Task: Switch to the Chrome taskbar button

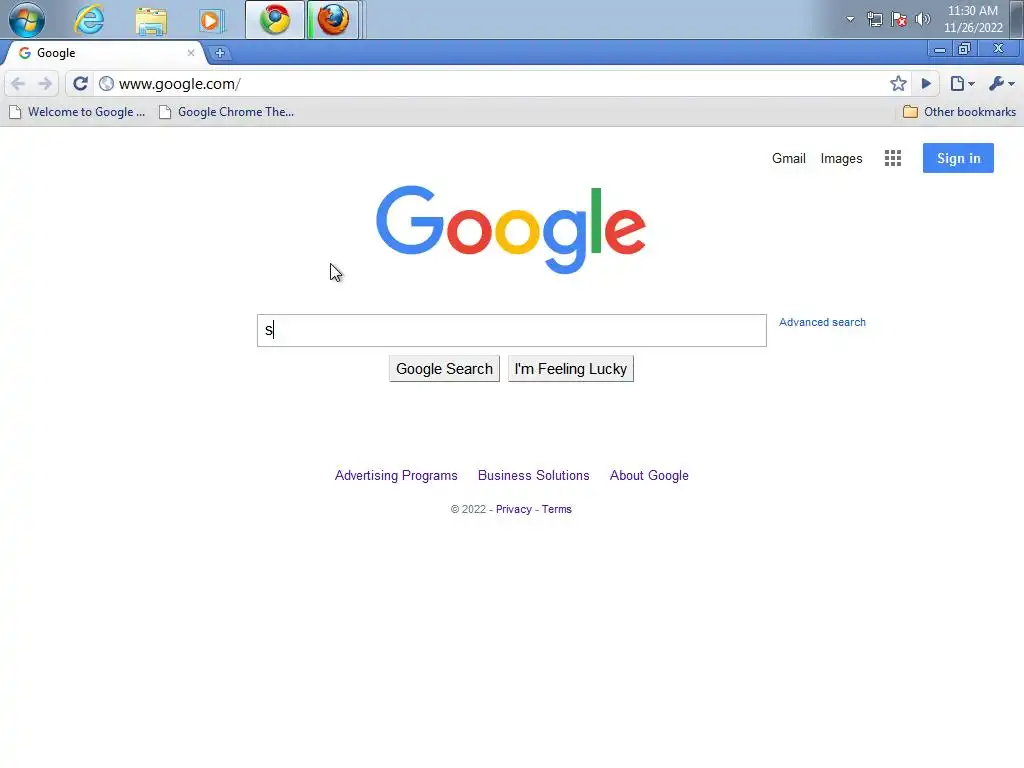Action: (275, 20)
